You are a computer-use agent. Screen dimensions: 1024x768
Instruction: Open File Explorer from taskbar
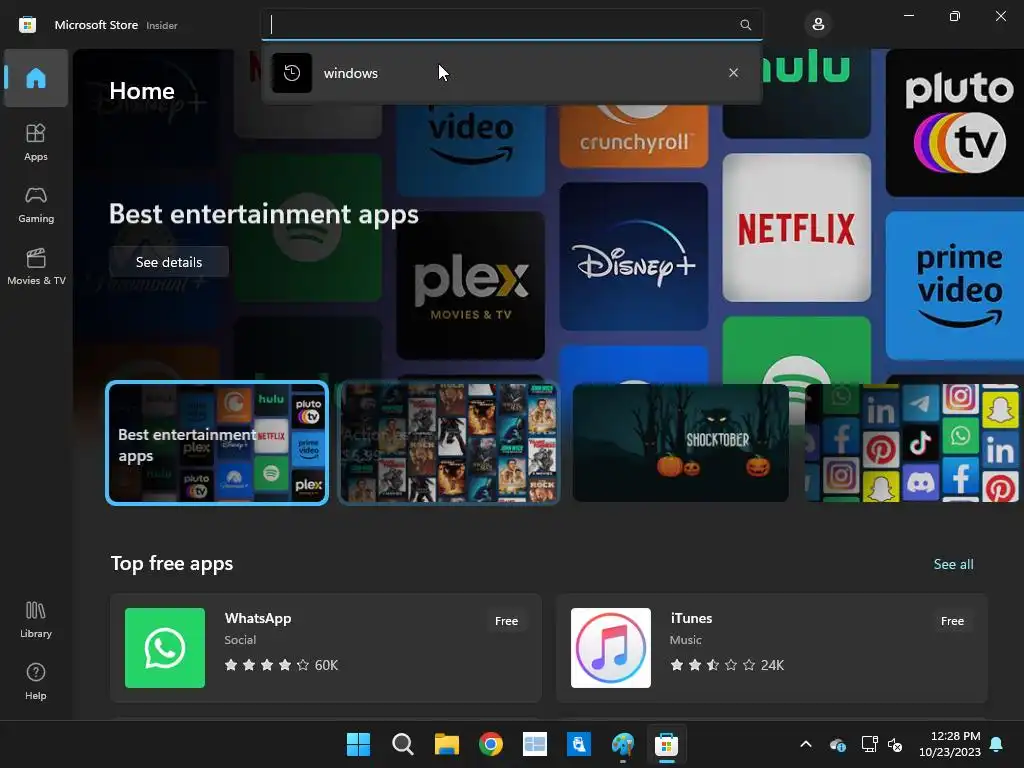447,744
